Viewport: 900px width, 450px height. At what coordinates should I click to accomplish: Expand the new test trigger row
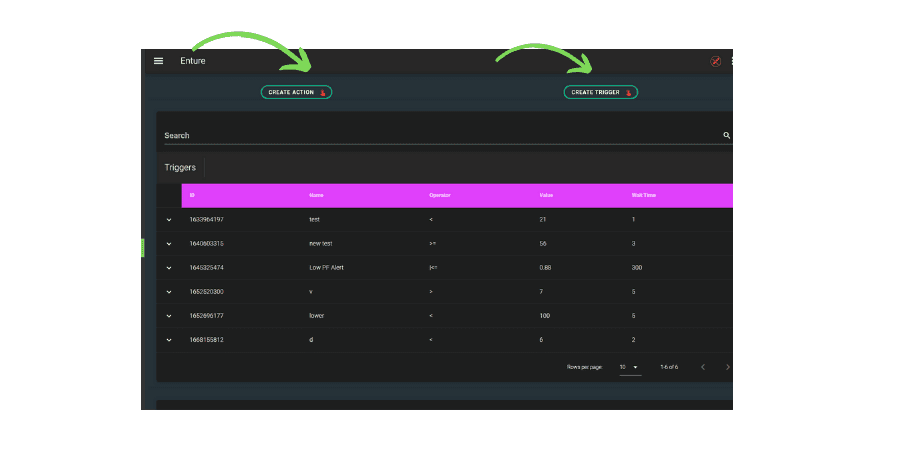169,243
